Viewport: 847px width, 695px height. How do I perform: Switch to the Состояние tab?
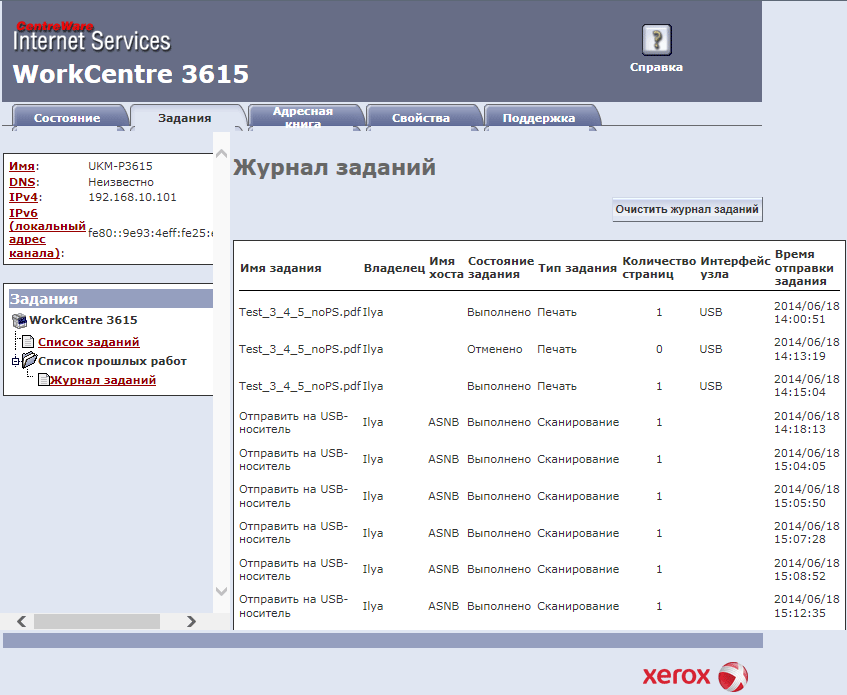[67, 118]
